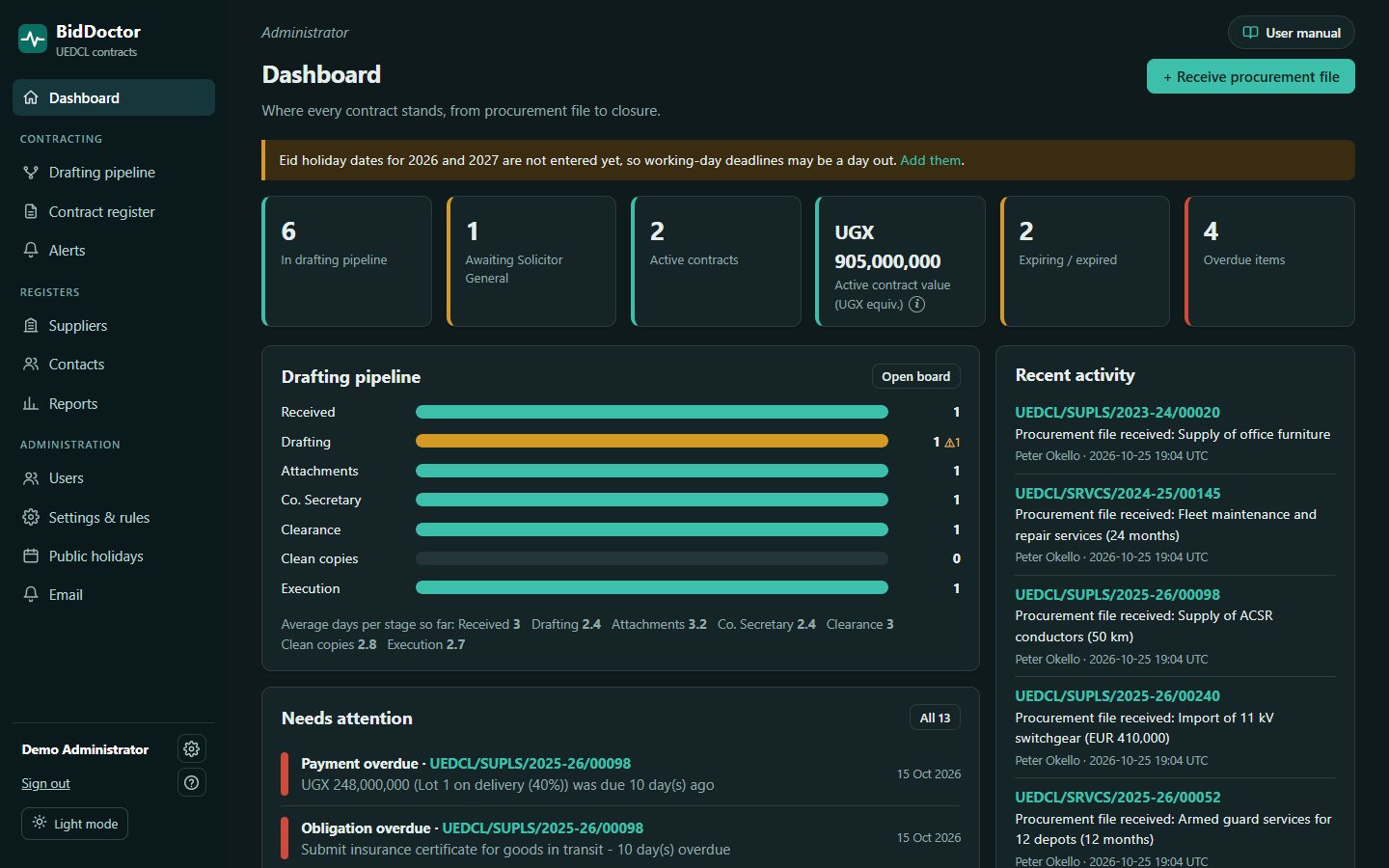Open UEDCL/SUPLS/2023-24/00020 activity link
This screenshot has height=868, width=1389.
pyautogui.click(x=1117, y=412)
